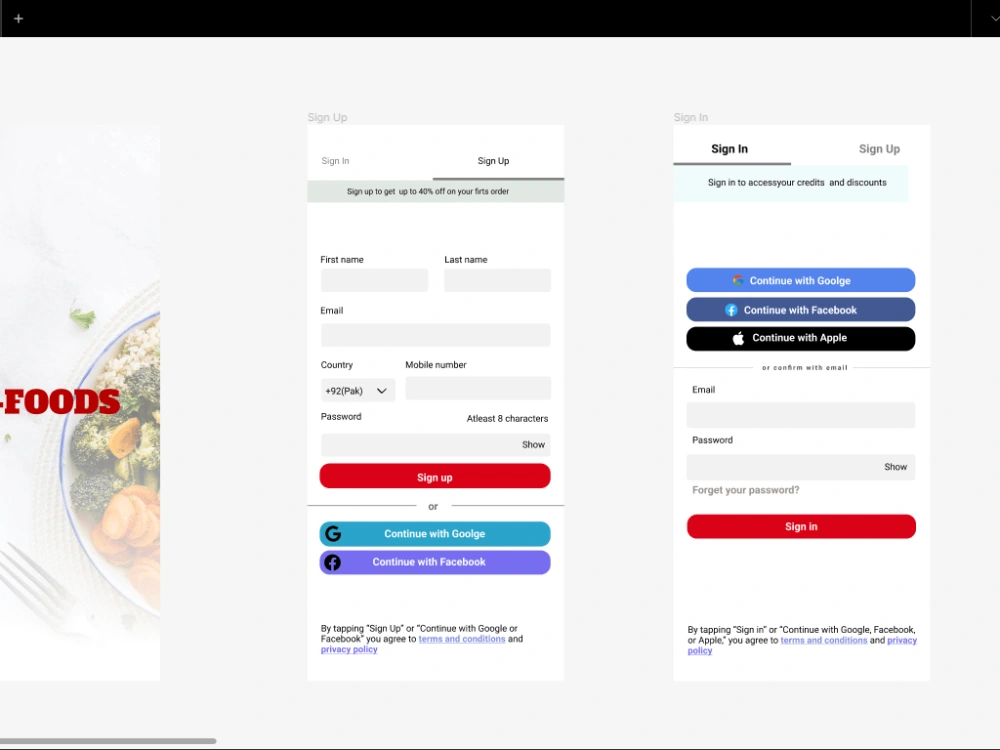Click black Continue with Apple button
1000x750 pixels.
click(x=800, y=339)
